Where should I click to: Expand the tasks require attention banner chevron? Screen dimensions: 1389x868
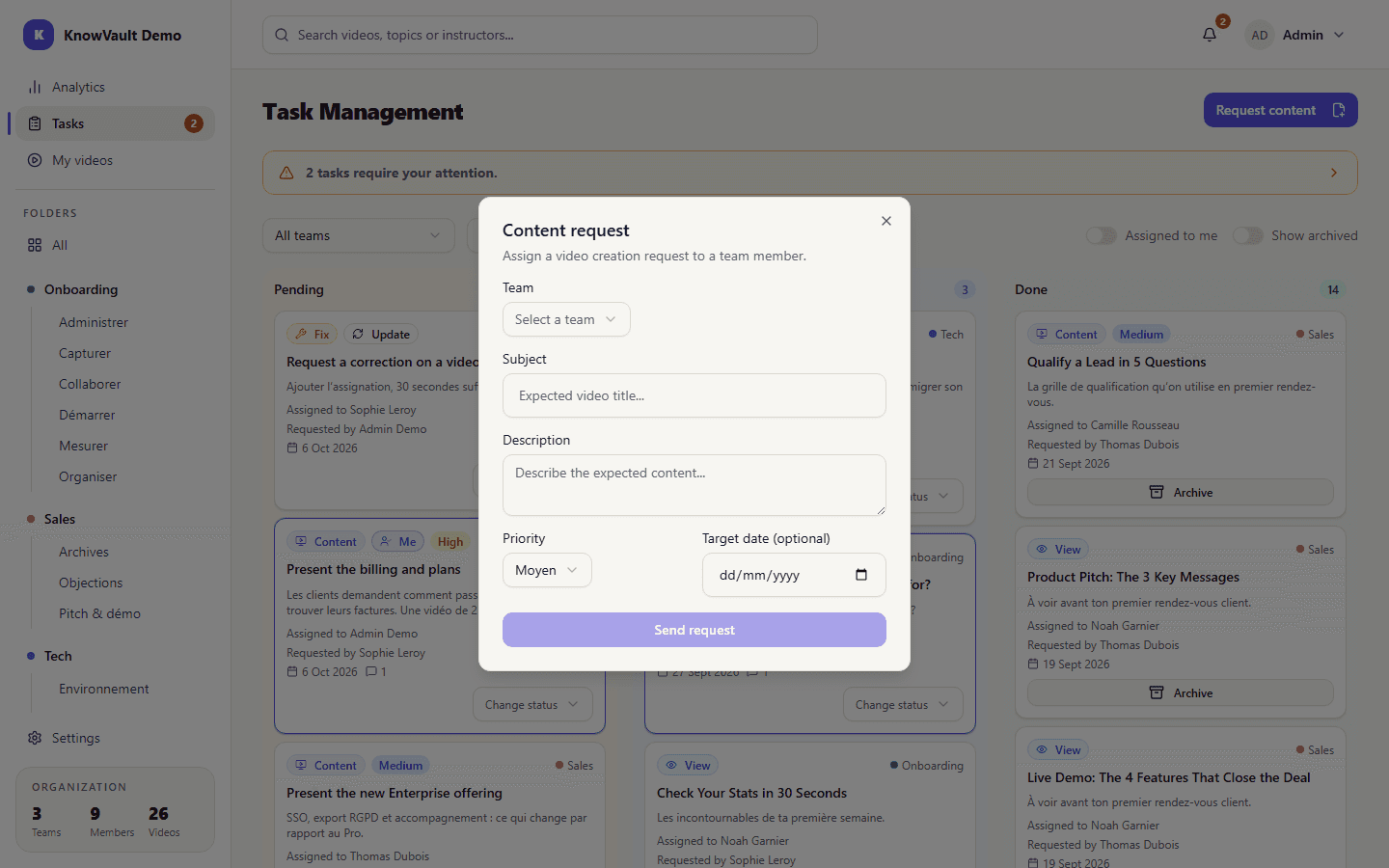1334,173
